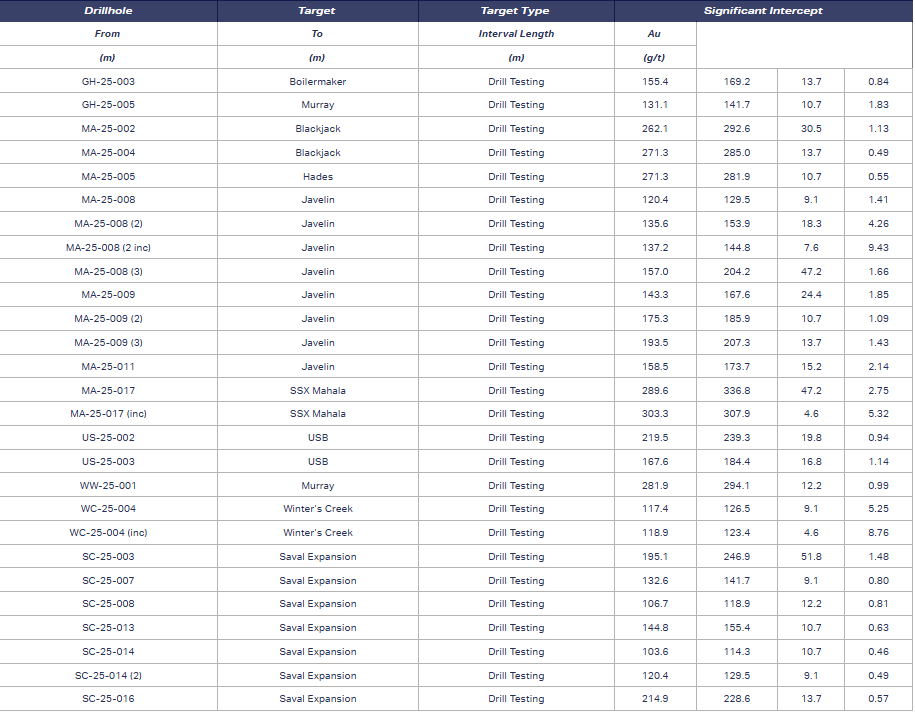Screen dimensions: 915x715
Task: Select the 30.5 interval length value
Action: (x=811, y=129)
